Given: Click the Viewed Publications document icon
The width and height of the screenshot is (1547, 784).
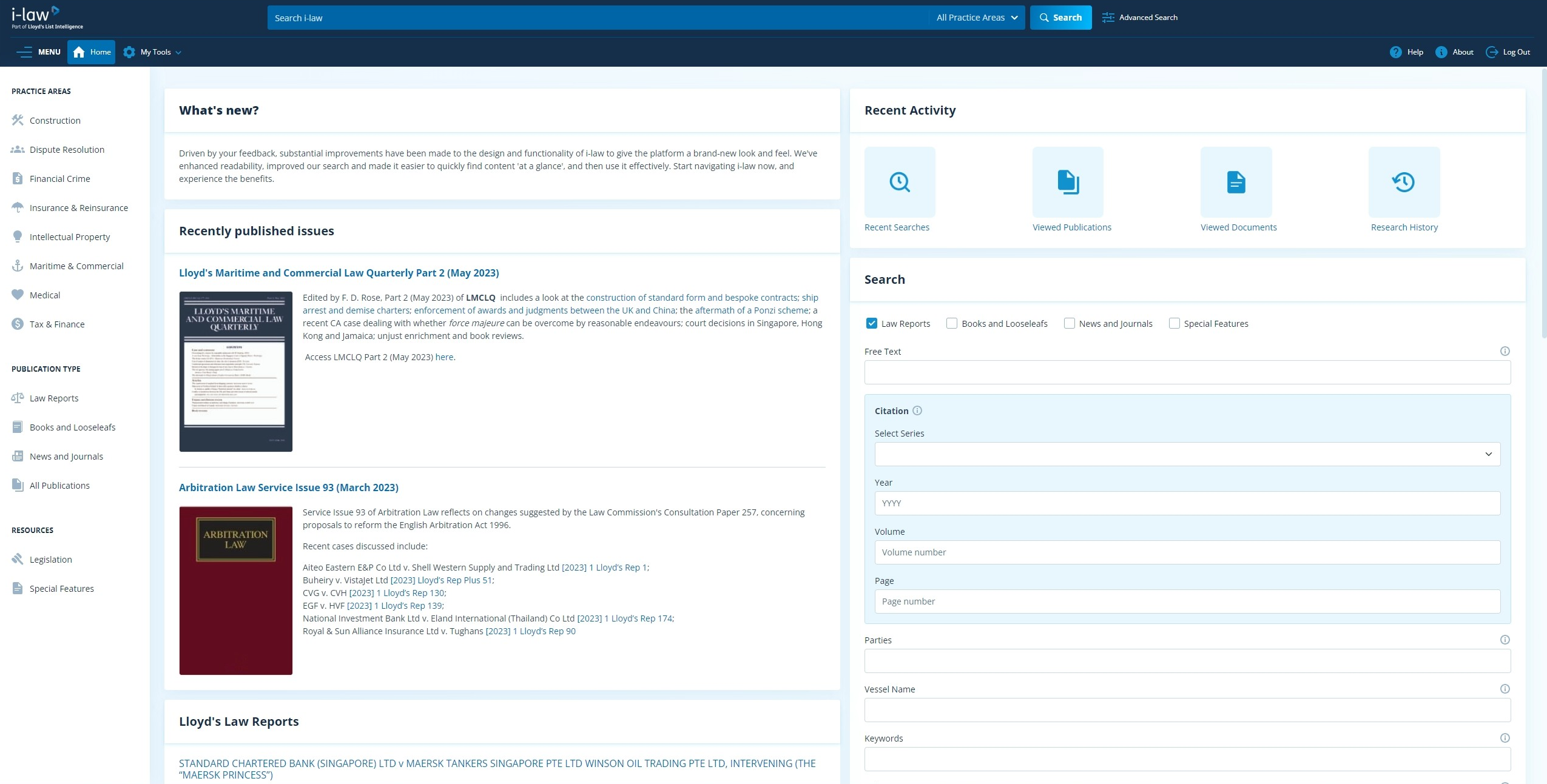Looking at the screenshot, I should (1067, 182).
